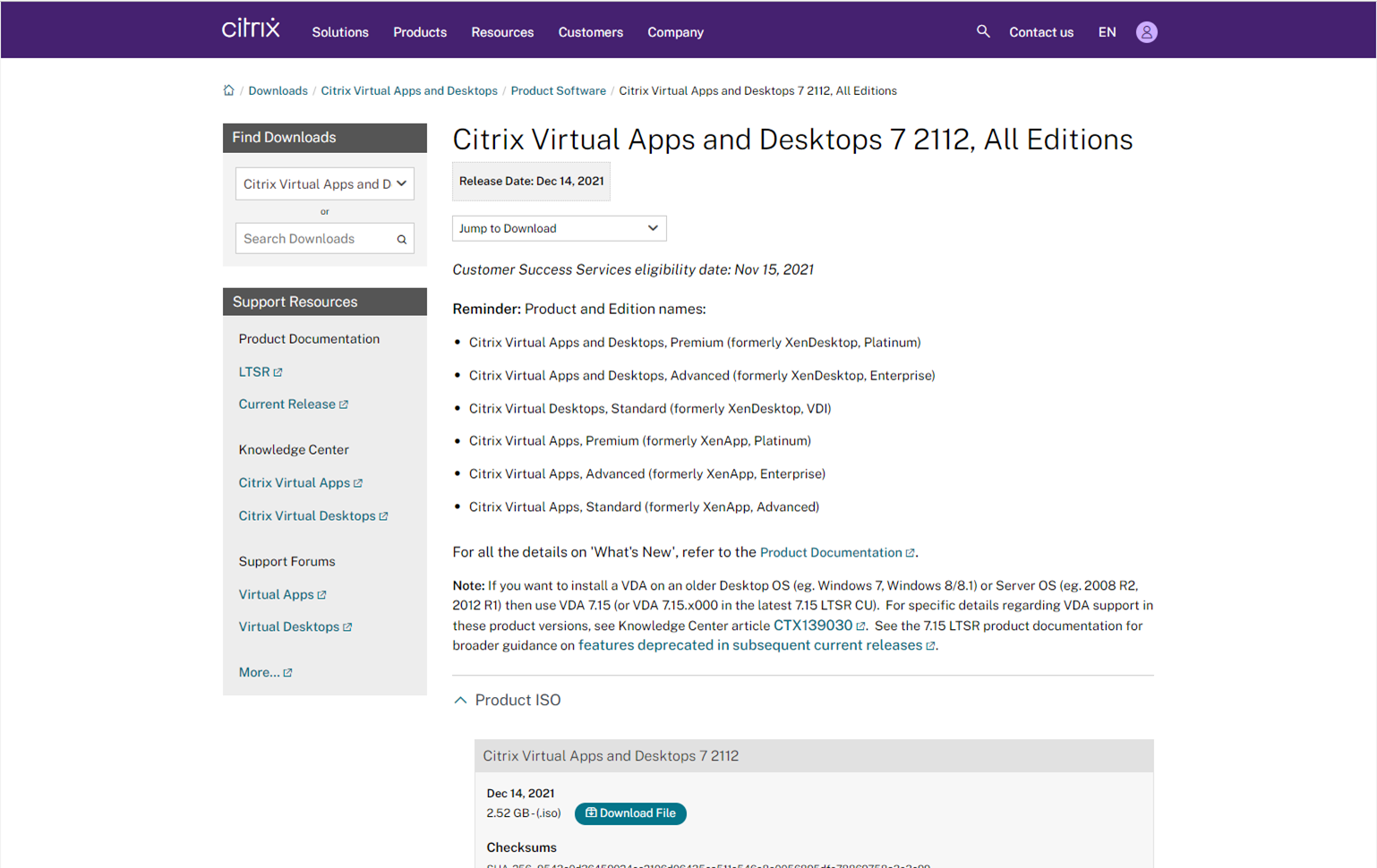
Task: Open the Company menu
Action: click(x=676, y=32)
